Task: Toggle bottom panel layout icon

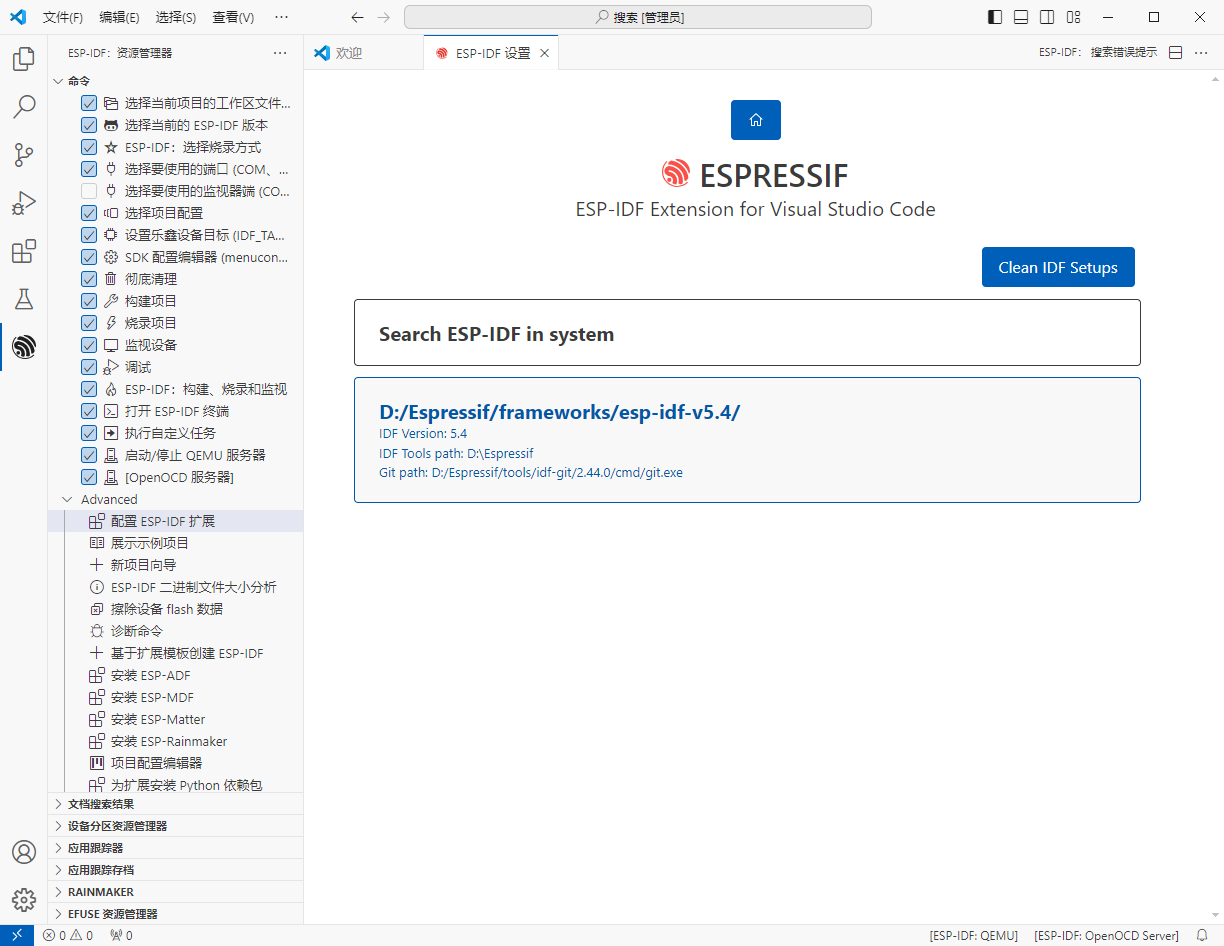Action: 1021,17
